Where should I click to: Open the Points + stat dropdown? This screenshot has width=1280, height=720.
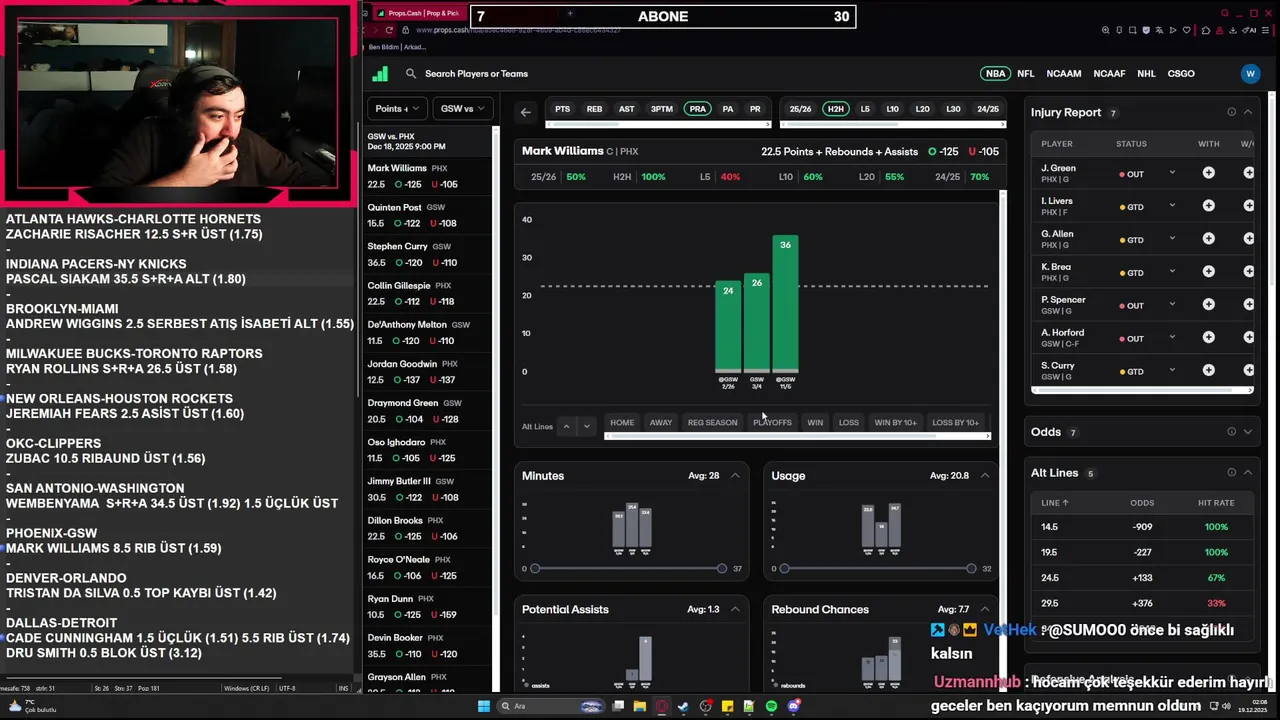[x=398, y=108]
